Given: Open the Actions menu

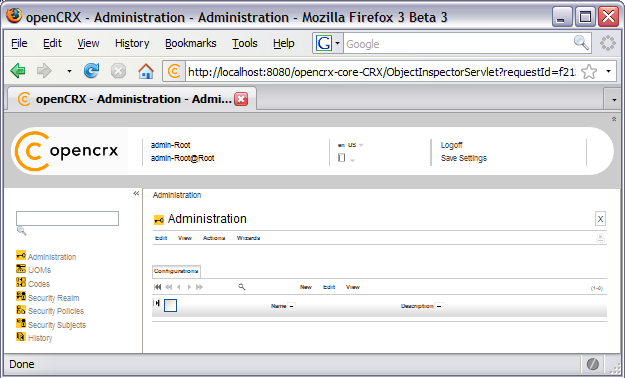Looking at the screenshot, I should [x=214, y=238].
